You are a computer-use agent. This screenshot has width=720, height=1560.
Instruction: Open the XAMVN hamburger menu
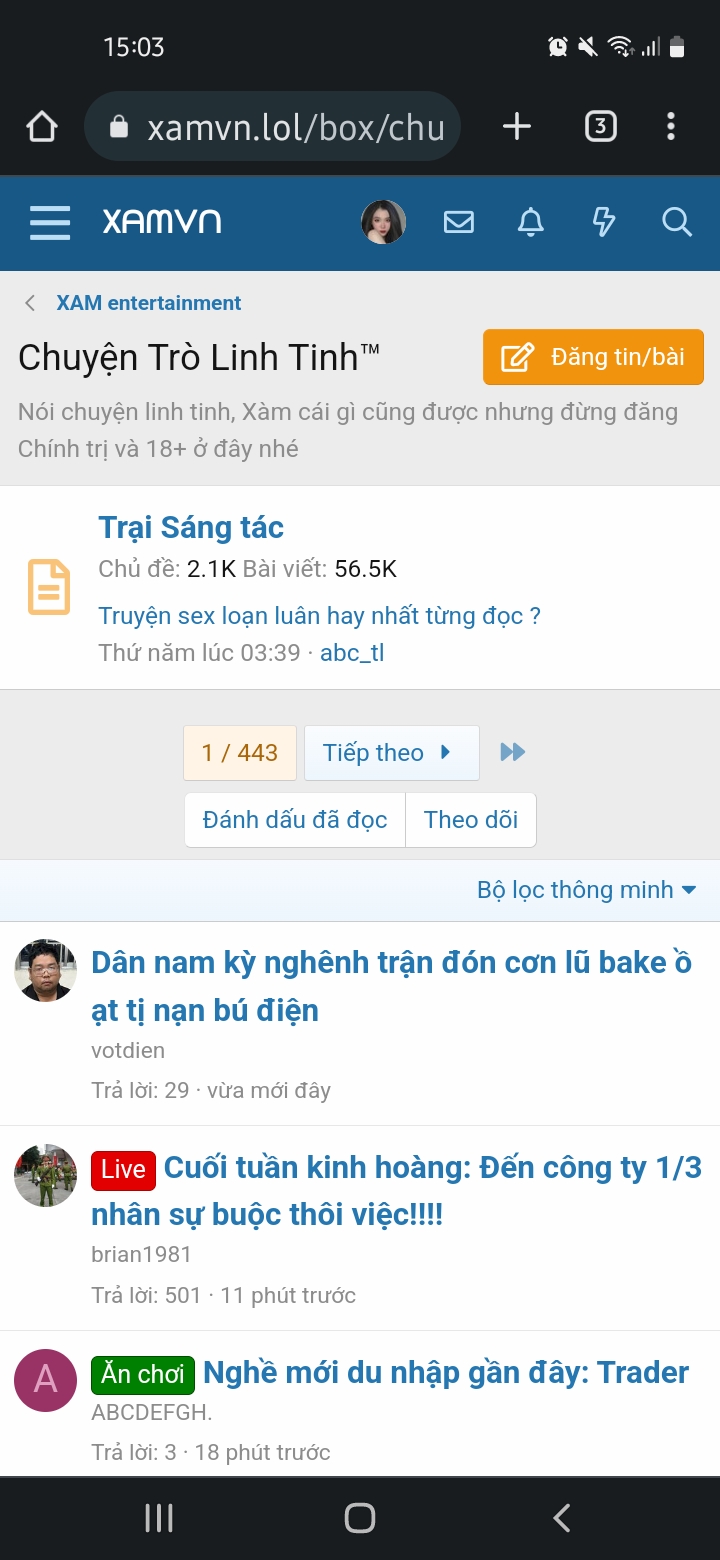[x=50, y=222]
